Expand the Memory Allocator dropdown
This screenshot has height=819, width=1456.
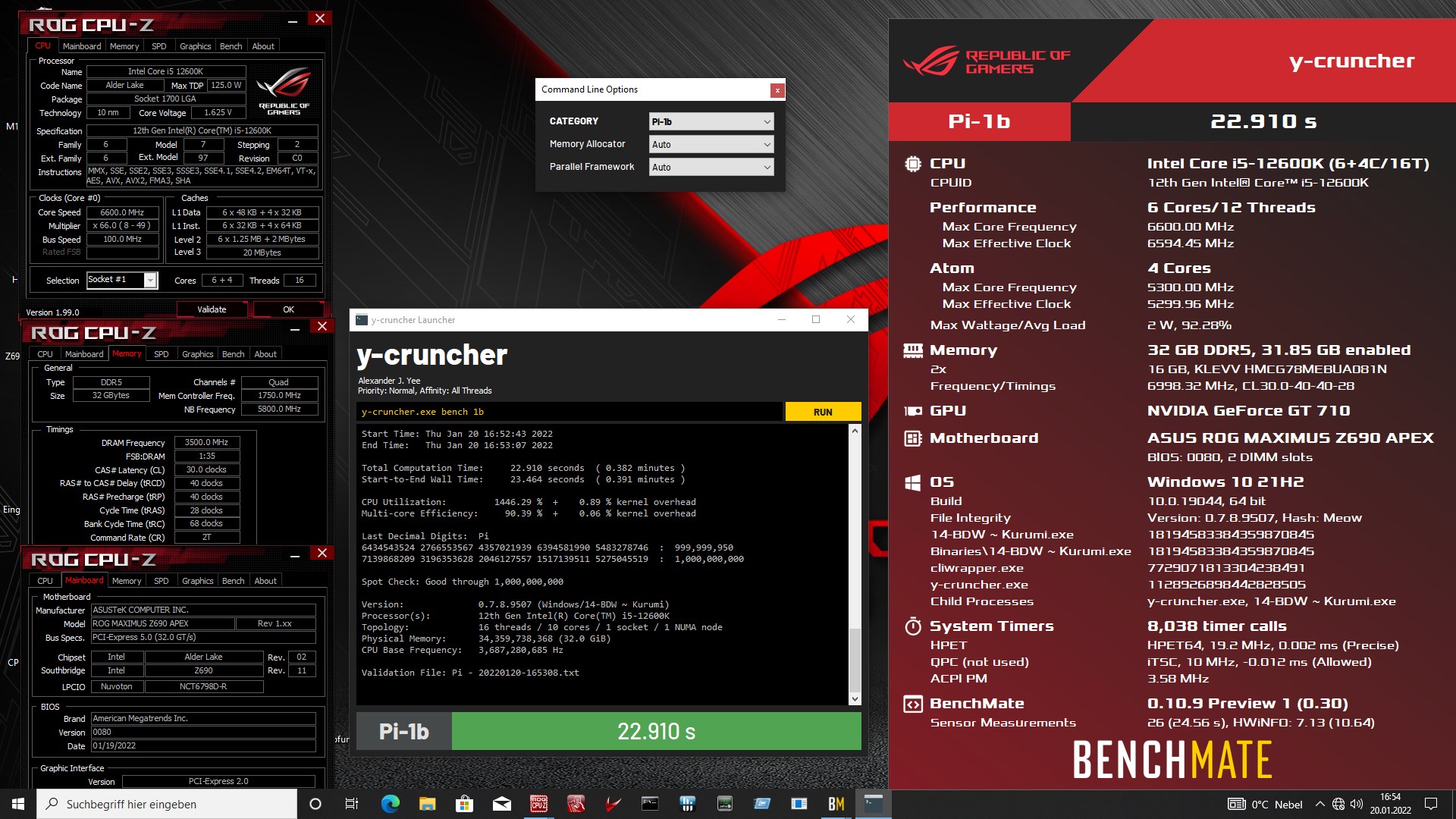pyautogui.click(x=711, y=144)
